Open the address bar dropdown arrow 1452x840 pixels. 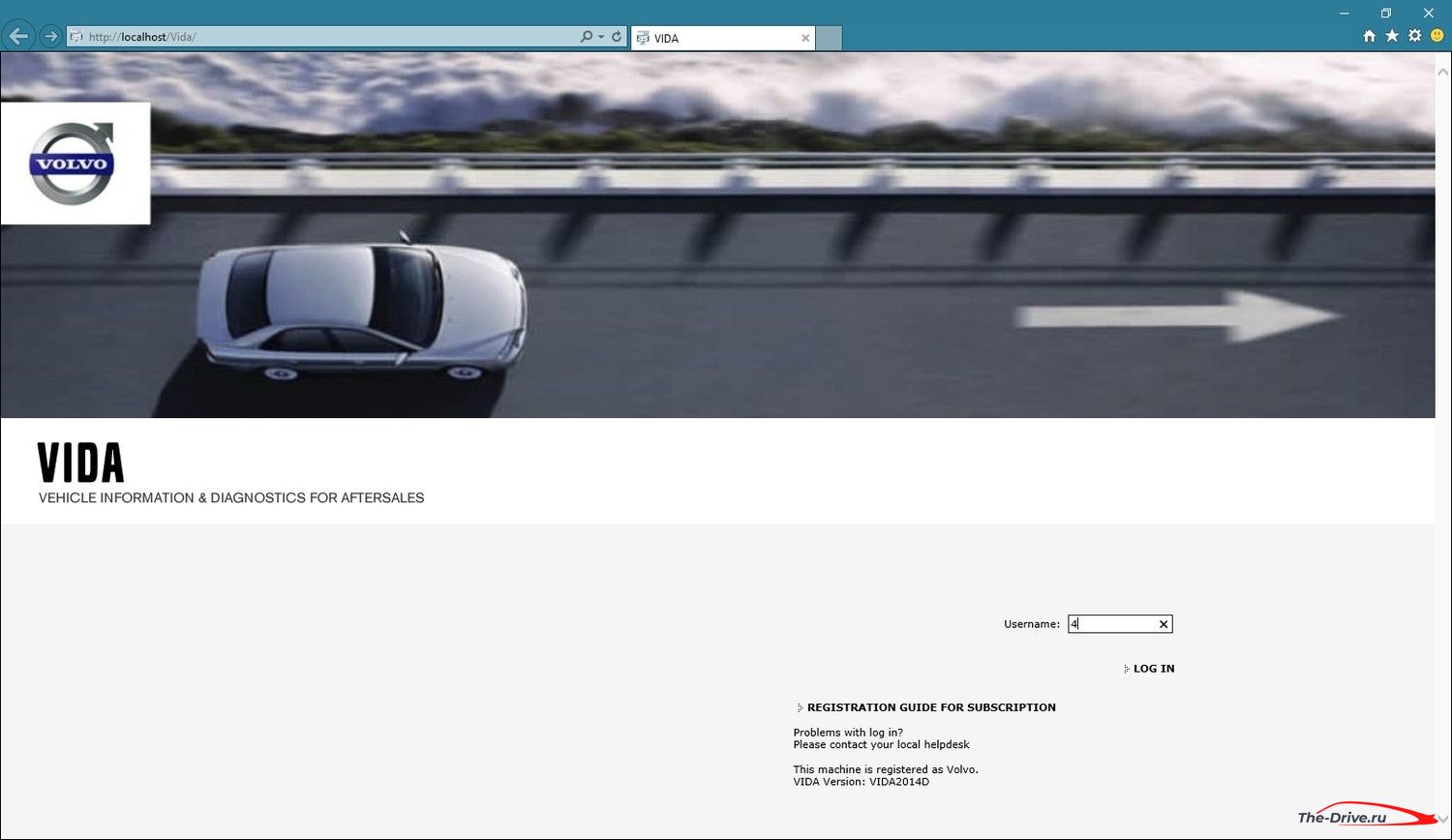(601, 37)
